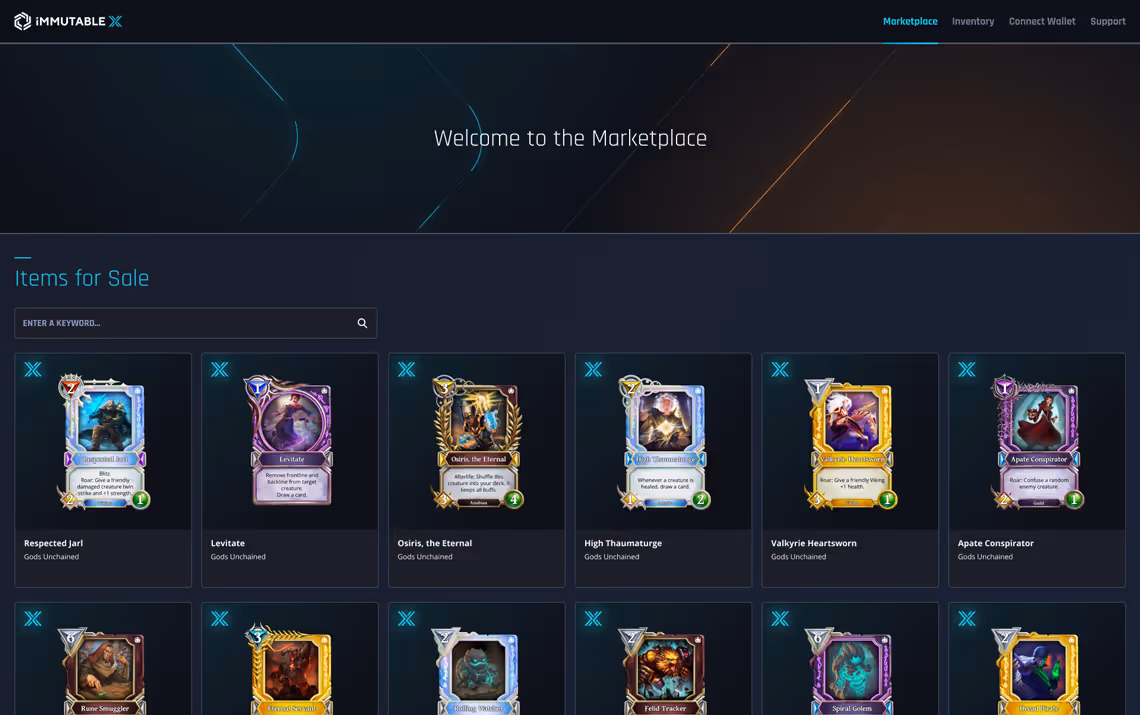Open the Inventory tab
Viewport: 1140px width, 715px height.
(973, 21)
